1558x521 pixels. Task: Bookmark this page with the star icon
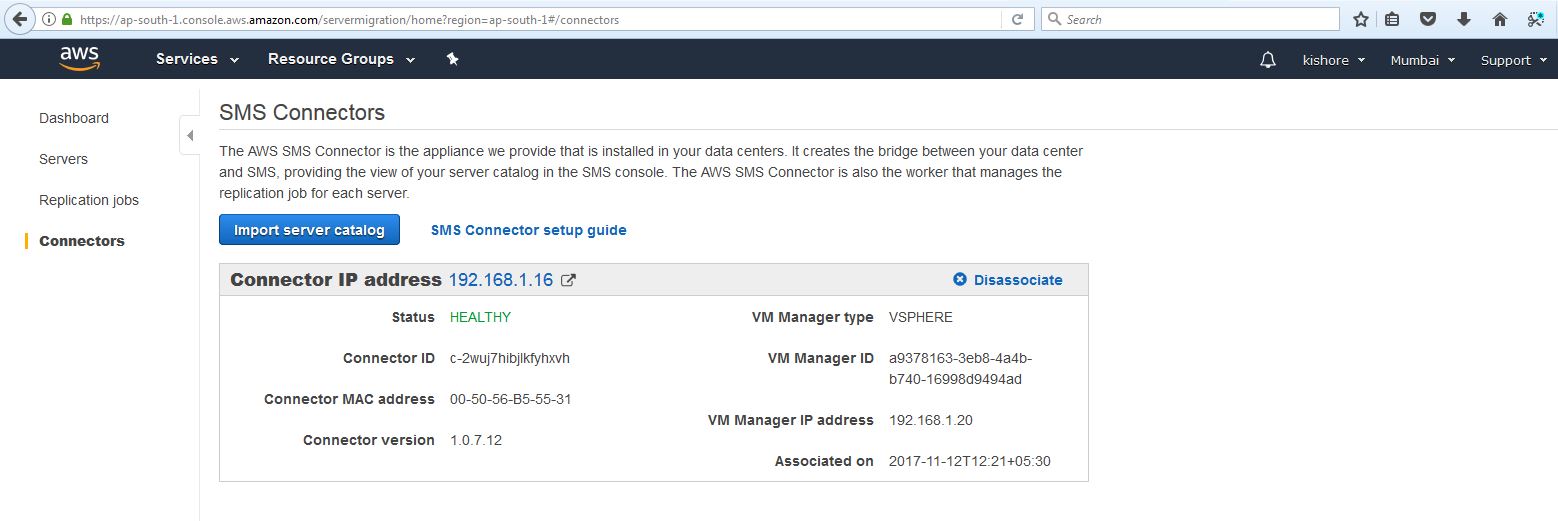1361,19
